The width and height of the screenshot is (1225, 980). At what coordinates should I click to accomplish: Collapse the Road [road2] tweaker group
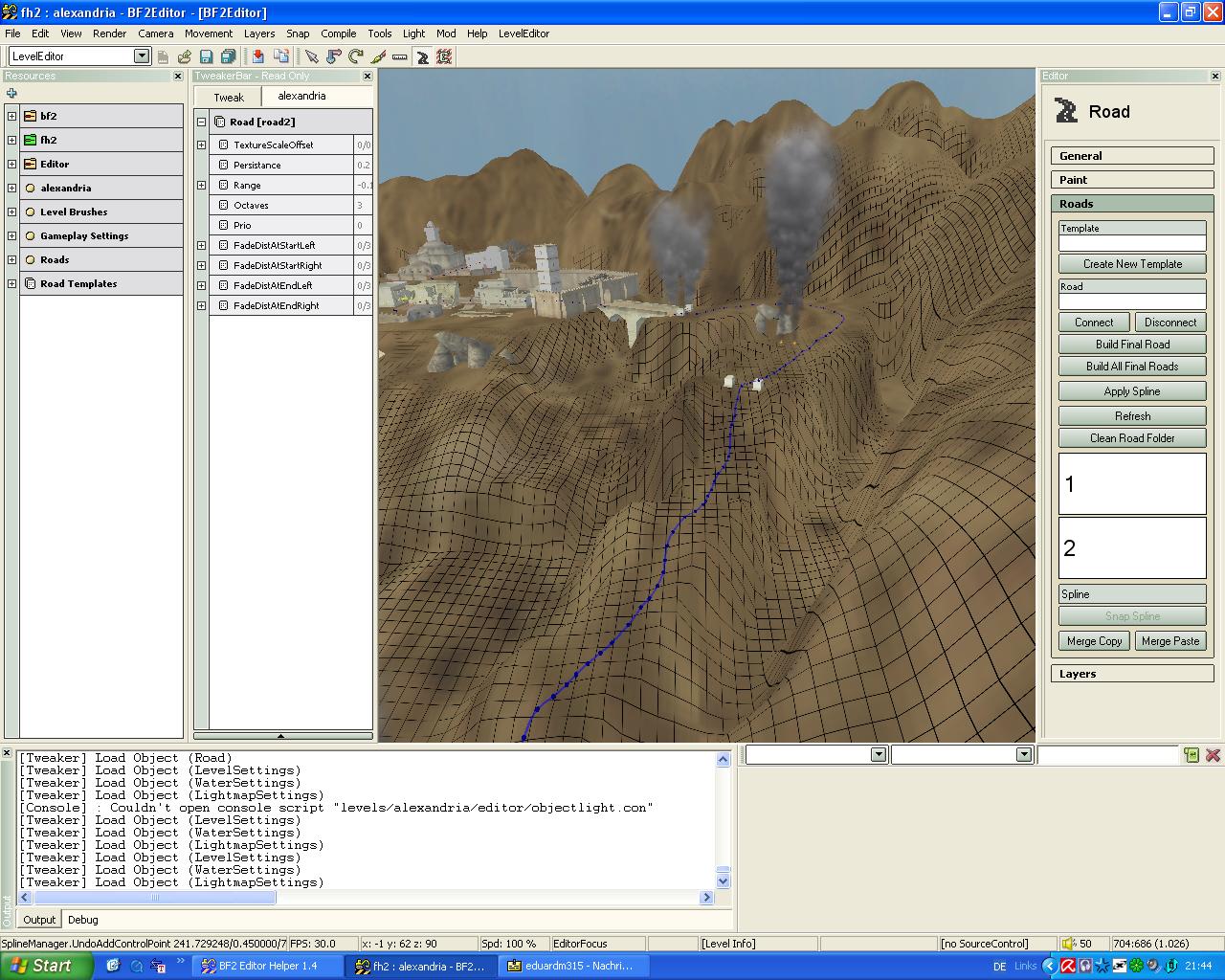tap(201, 122)
